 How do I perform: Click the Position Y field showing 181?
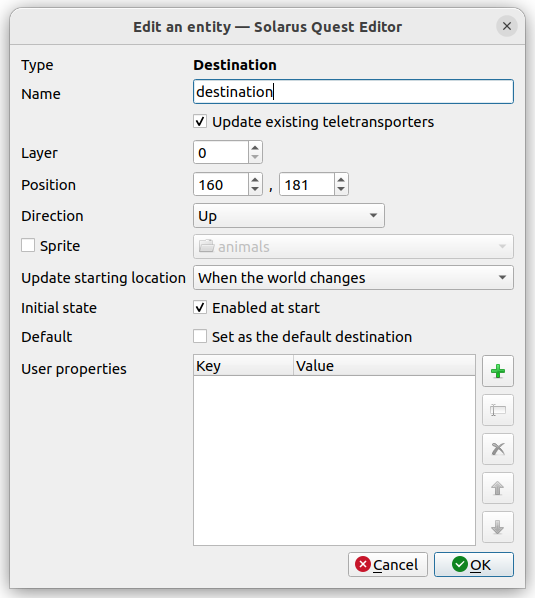click(x=307, y=185)
